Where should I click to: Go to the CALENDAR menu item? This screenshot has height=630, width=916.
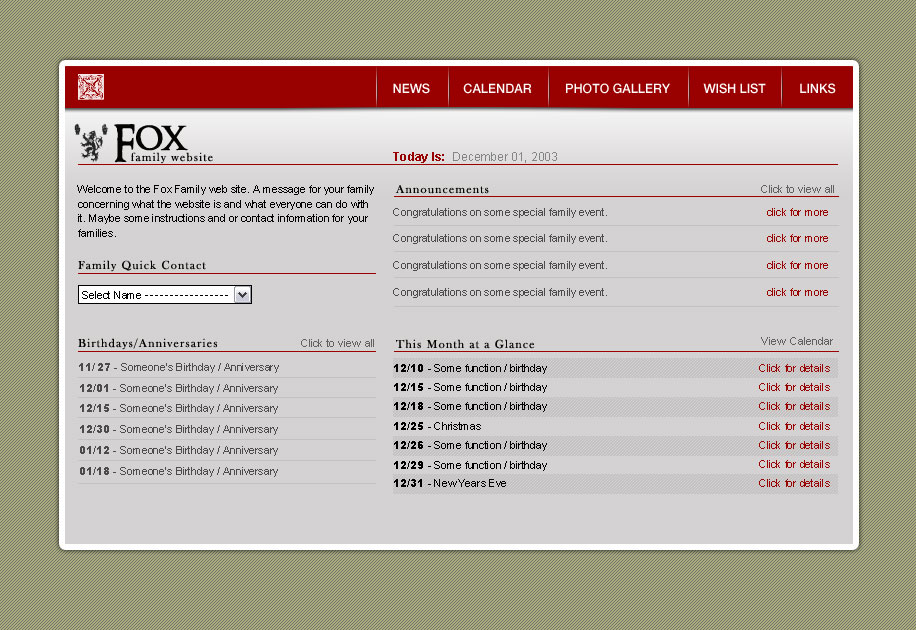click(x=497, y=89)
